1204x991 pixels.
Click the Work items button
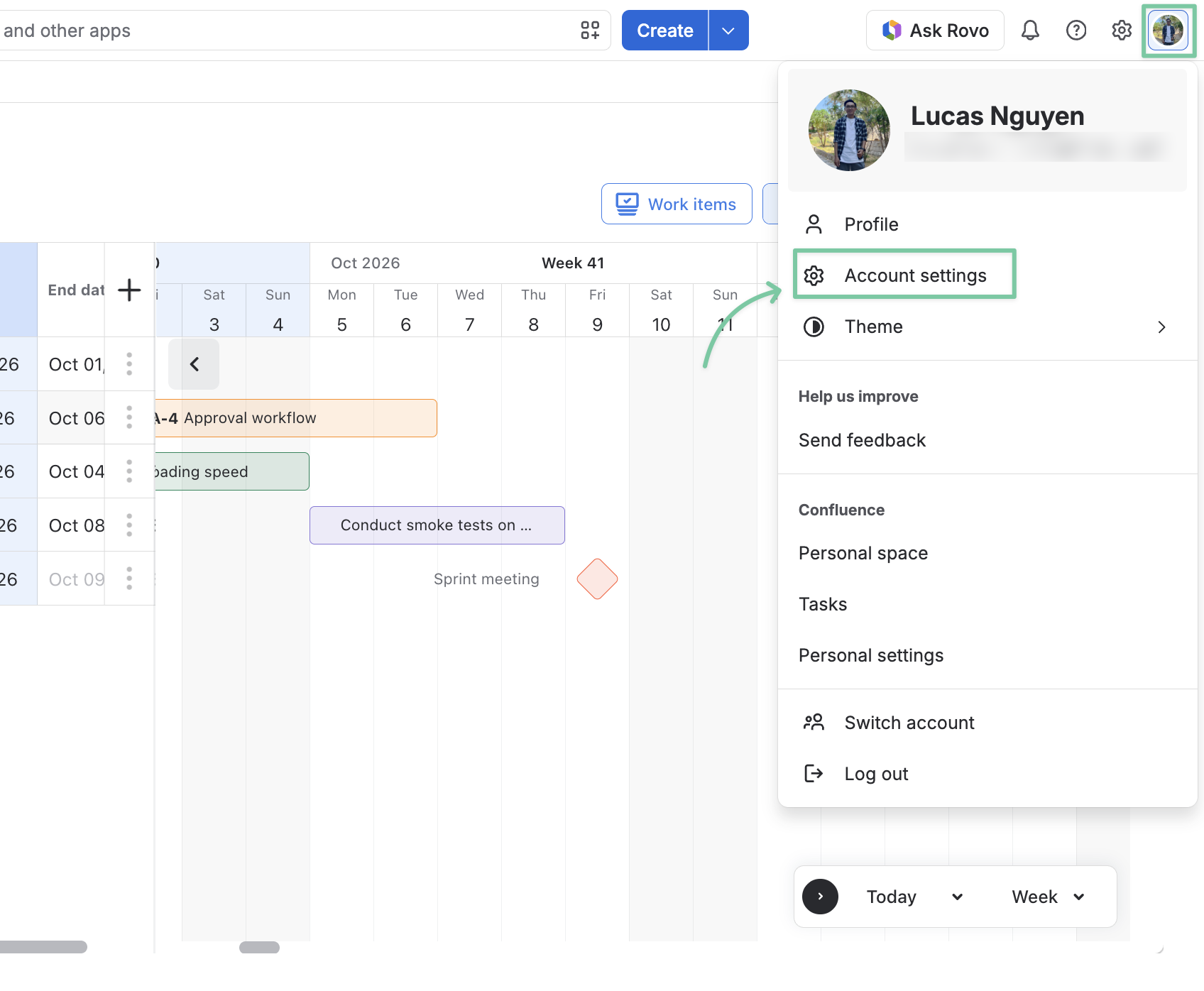pos(677,204)
